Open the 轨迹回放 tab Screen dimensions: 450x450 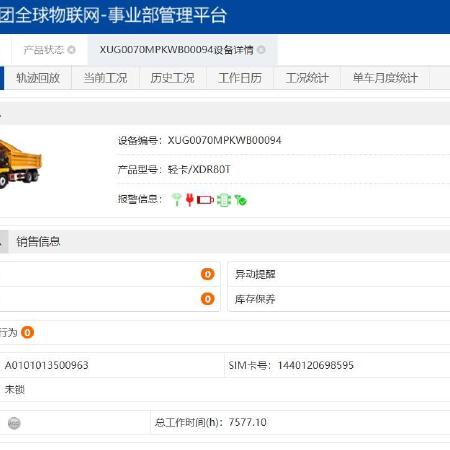38,78
